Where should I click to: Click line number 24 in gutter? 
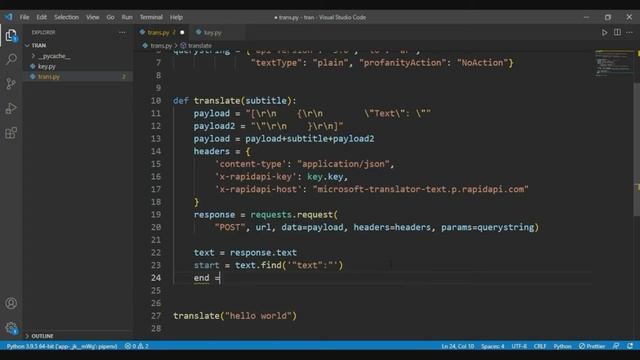pyautogui.click(x=156, y=278)
